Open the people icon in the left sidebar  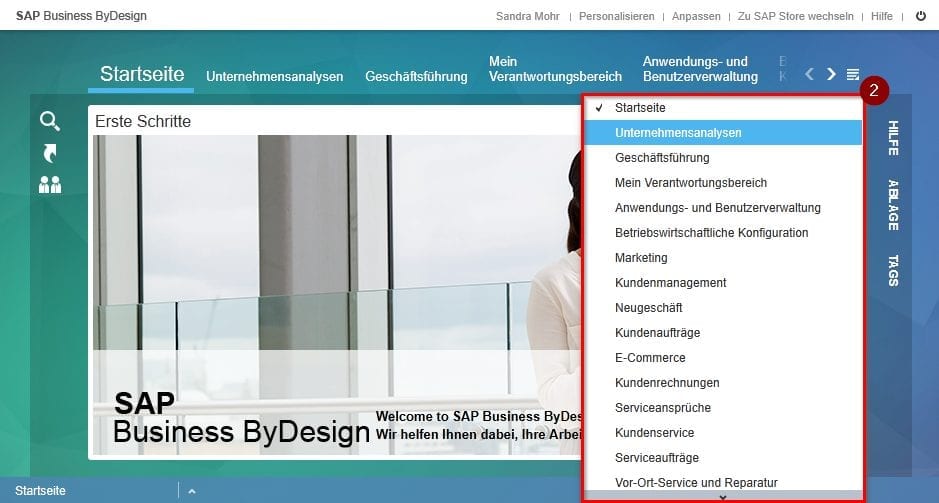(x=50, y=185)
